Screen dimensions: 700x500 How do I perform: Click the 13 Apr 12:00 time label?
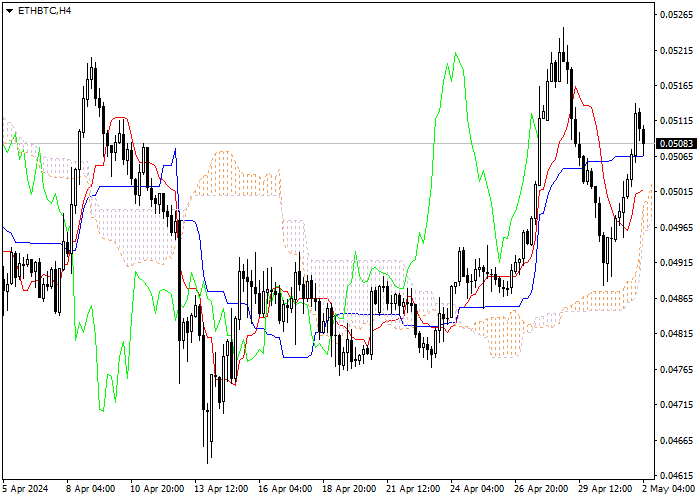221,489
